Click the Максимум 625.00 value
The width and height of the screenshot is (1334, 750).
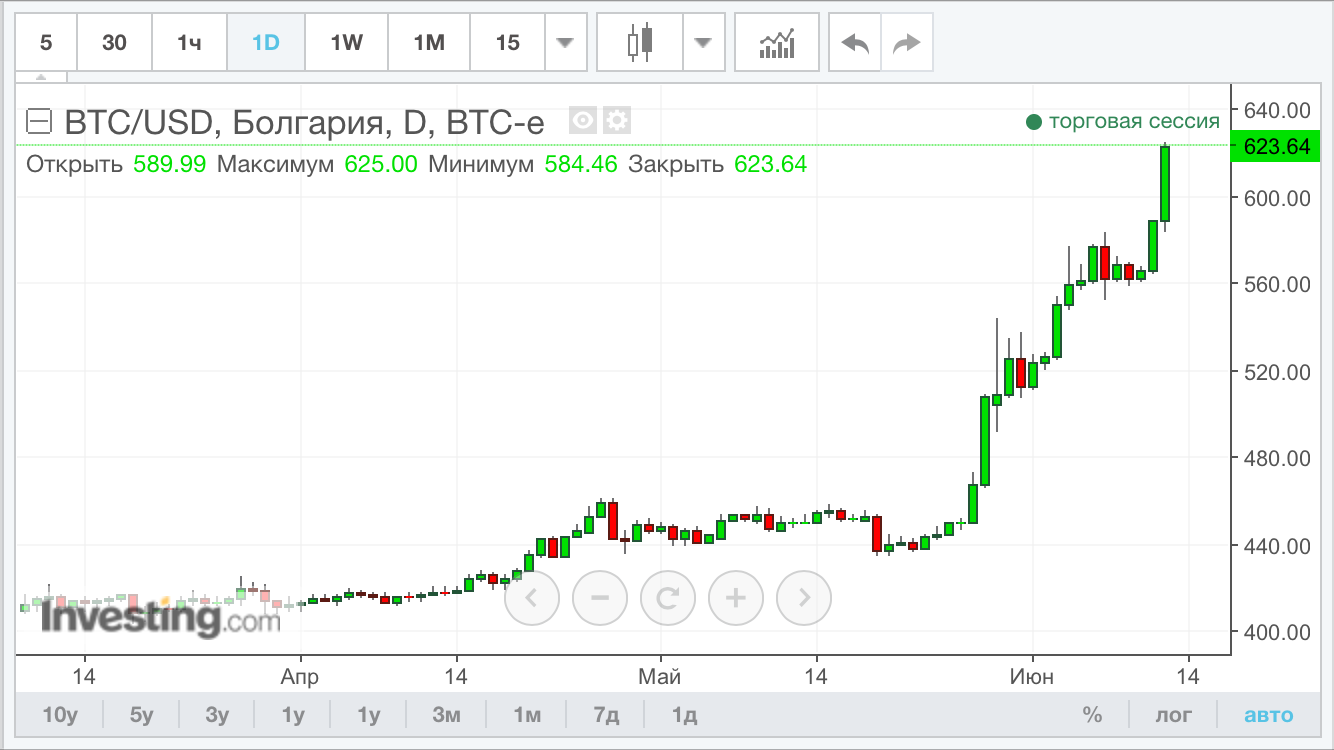coord(380,164)
